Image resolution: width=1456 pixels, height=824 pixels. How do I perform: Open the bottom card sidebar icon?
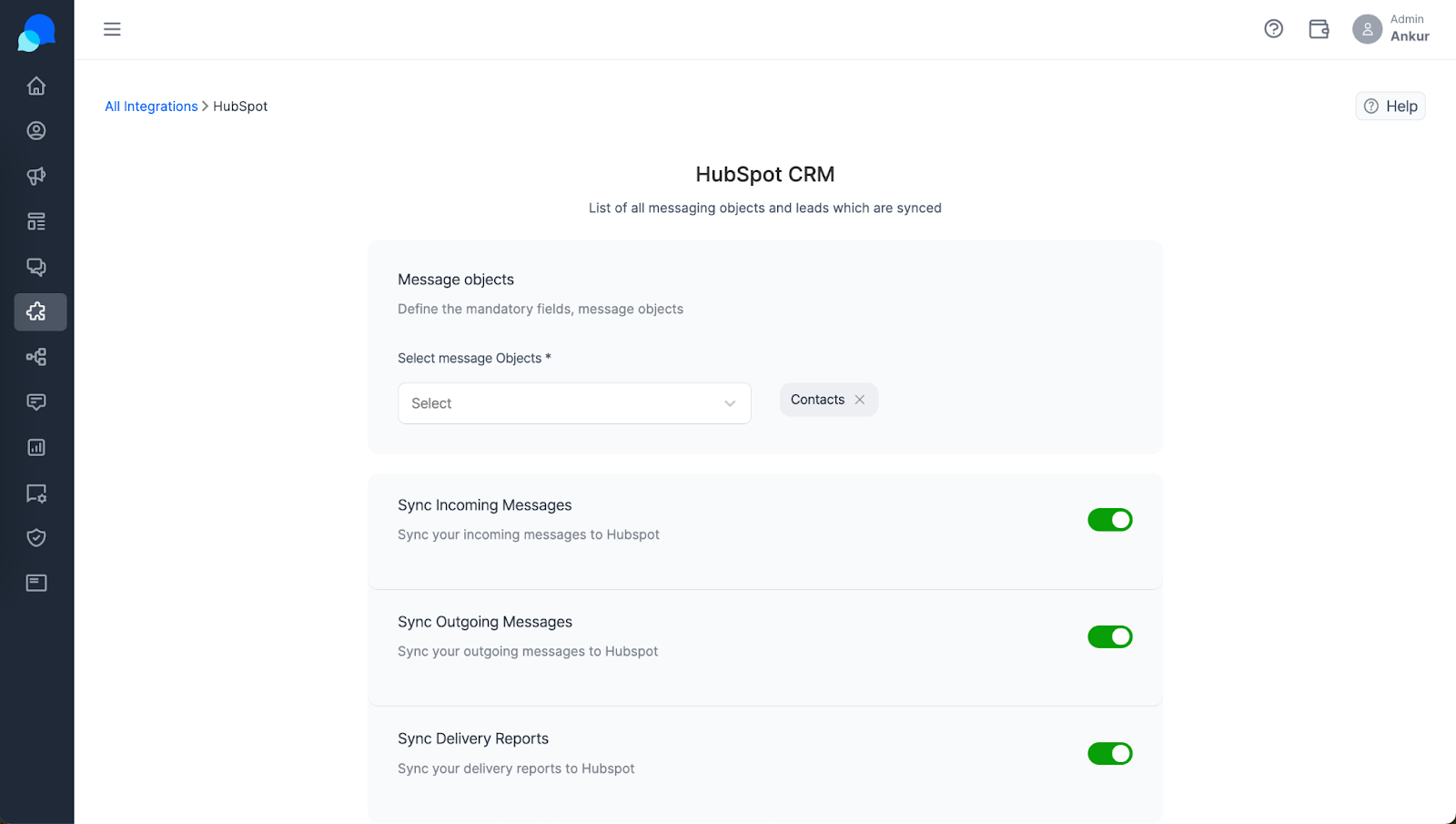(x=36, y=583)
